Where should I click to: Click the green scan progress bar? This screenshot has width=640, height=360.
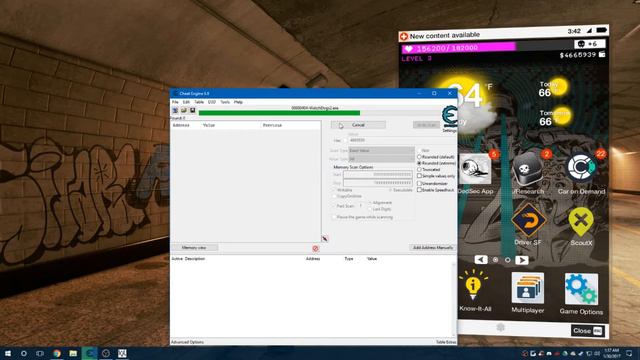[280, 113]
